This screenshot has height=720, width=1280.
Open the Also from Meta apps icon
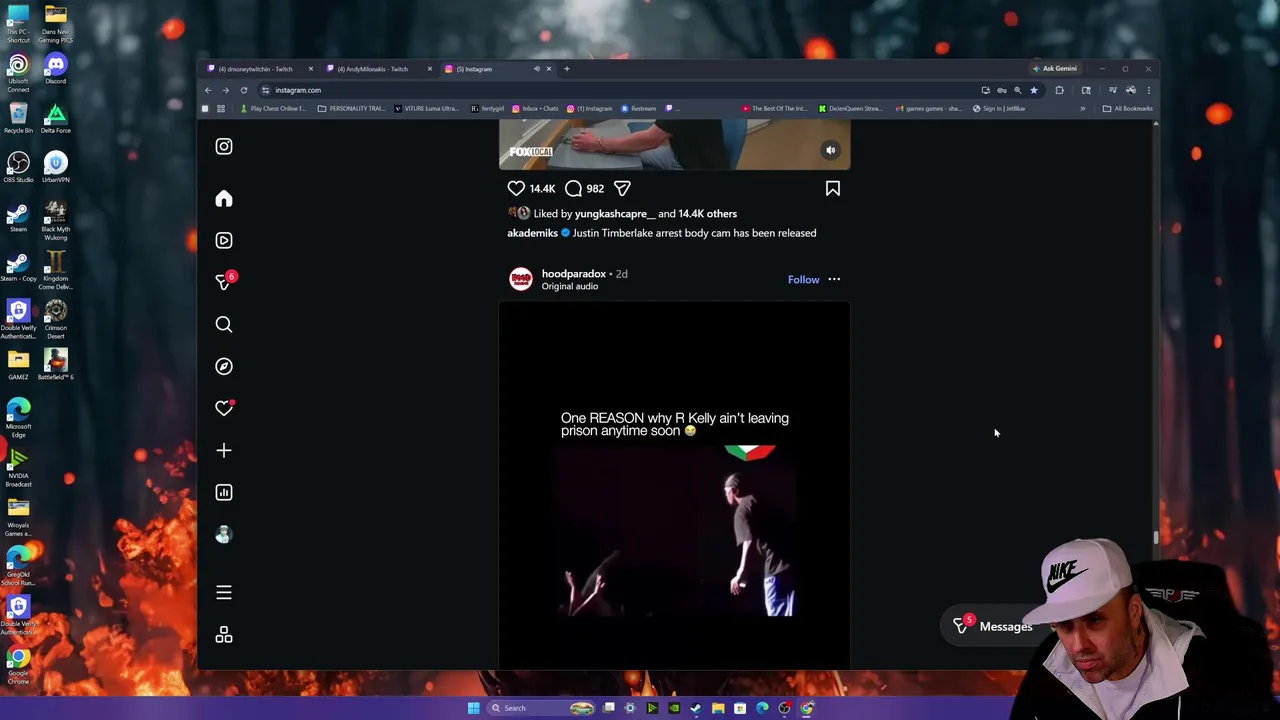[x=224, y=635]
